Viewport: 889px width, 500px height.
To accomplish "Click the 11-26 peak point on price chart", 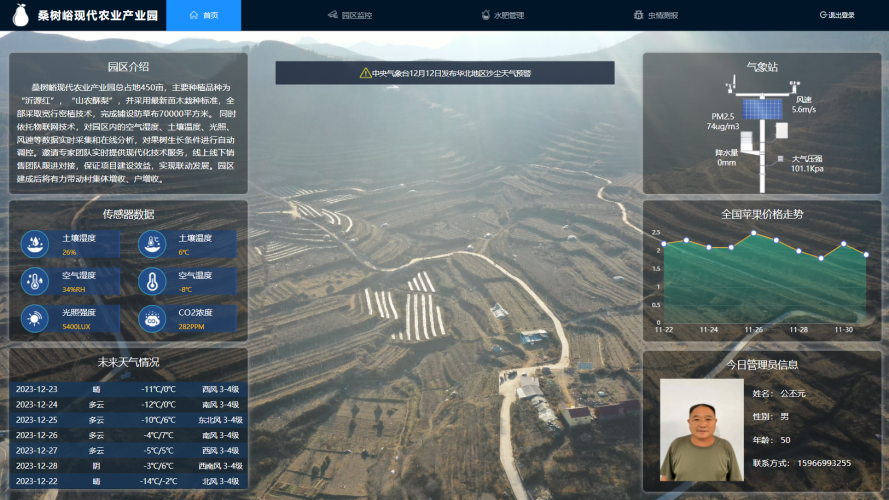I will [x=755, y=233].
